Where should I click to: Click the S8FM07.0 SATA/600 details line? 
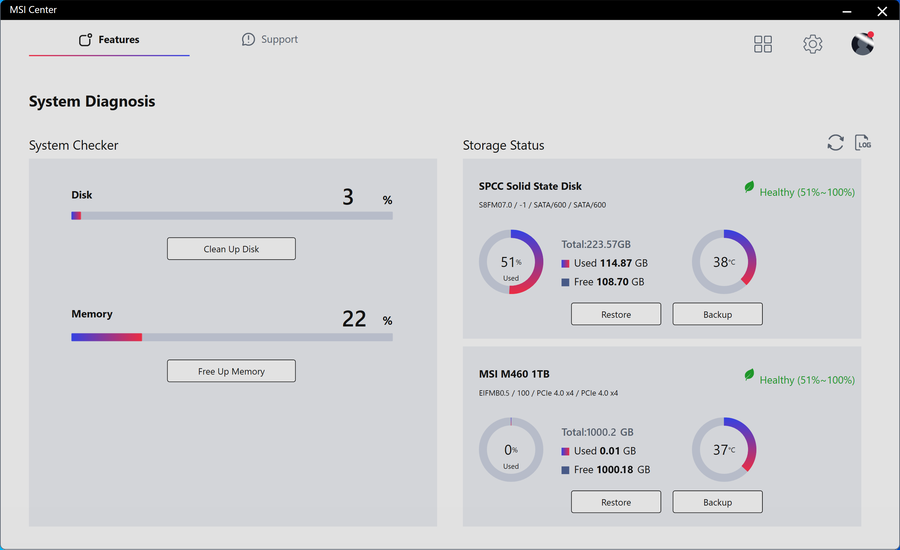(542, 205)
